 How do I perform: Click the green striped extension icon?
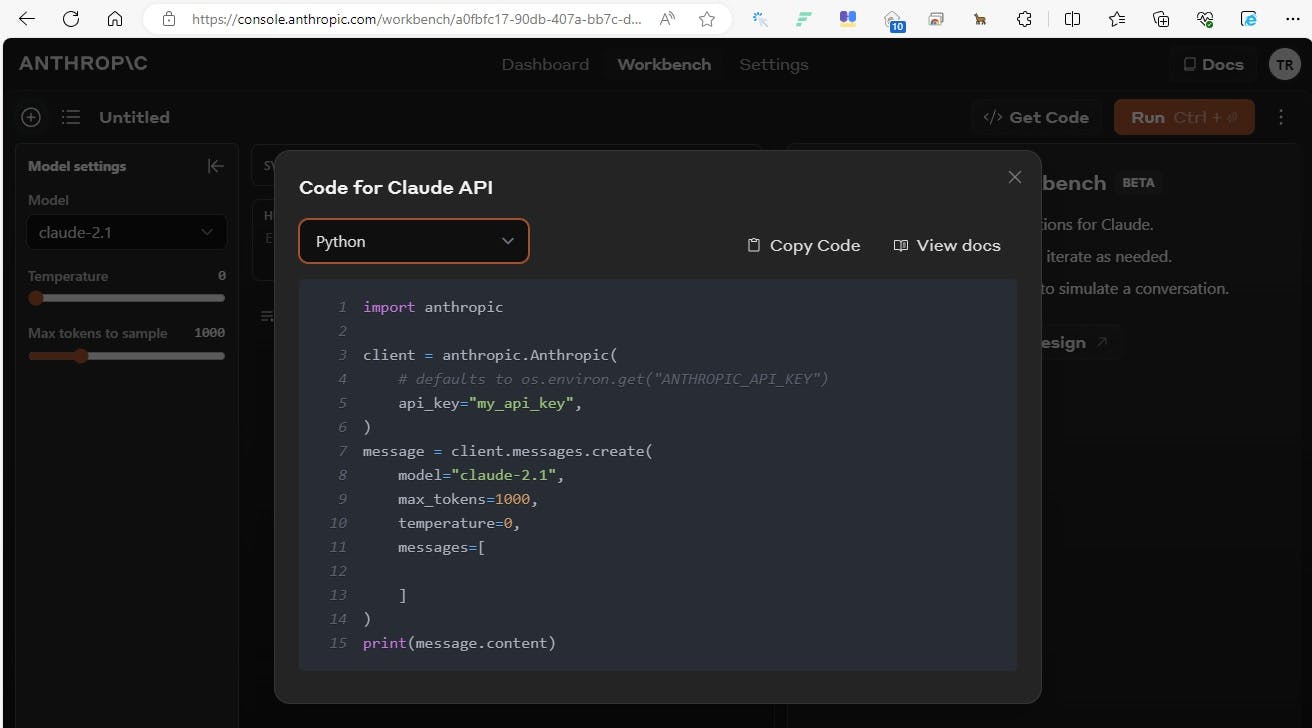(804, 18)
